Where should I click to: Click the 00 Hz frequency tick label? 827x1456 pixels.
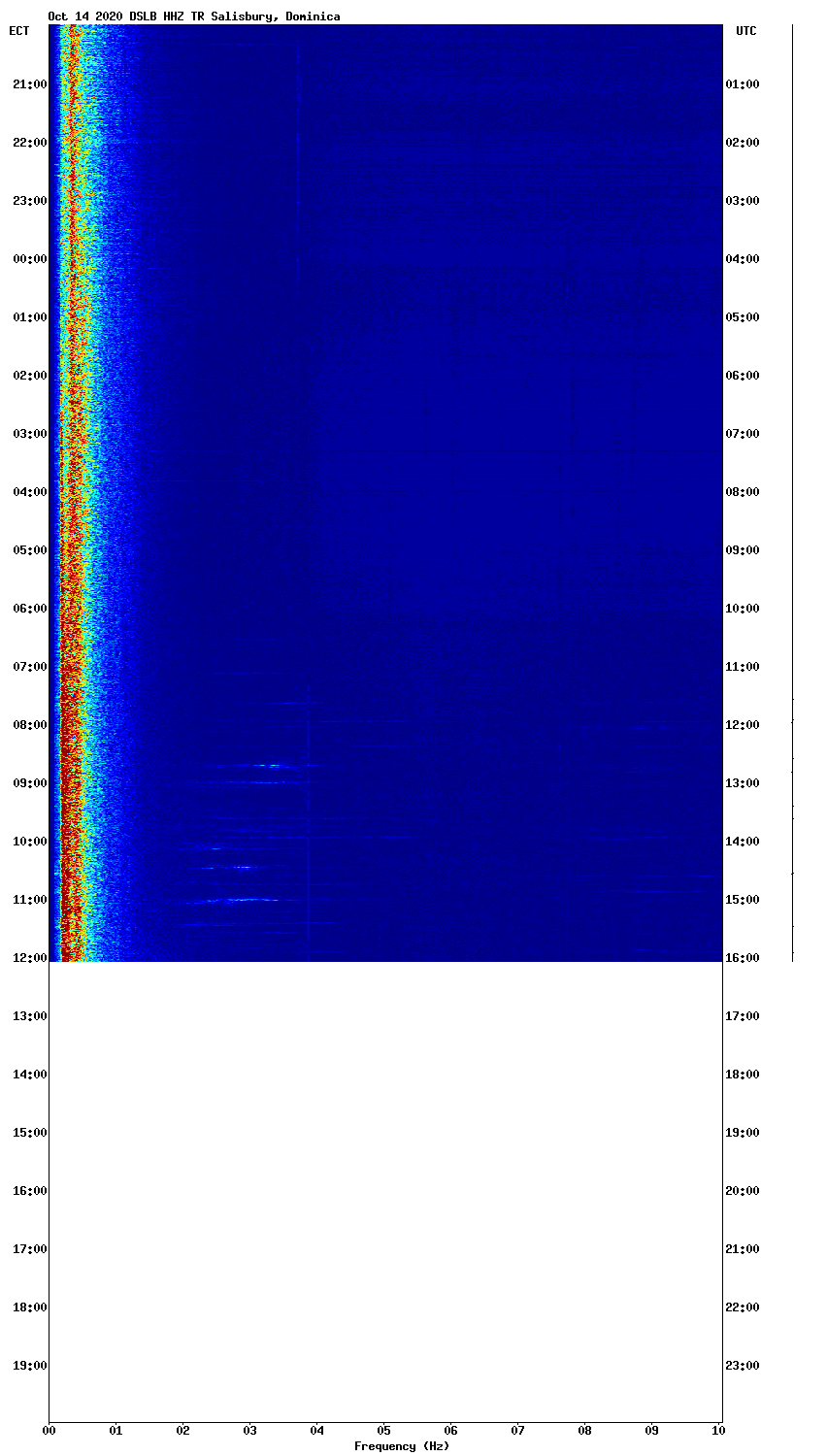(50, 1431)
